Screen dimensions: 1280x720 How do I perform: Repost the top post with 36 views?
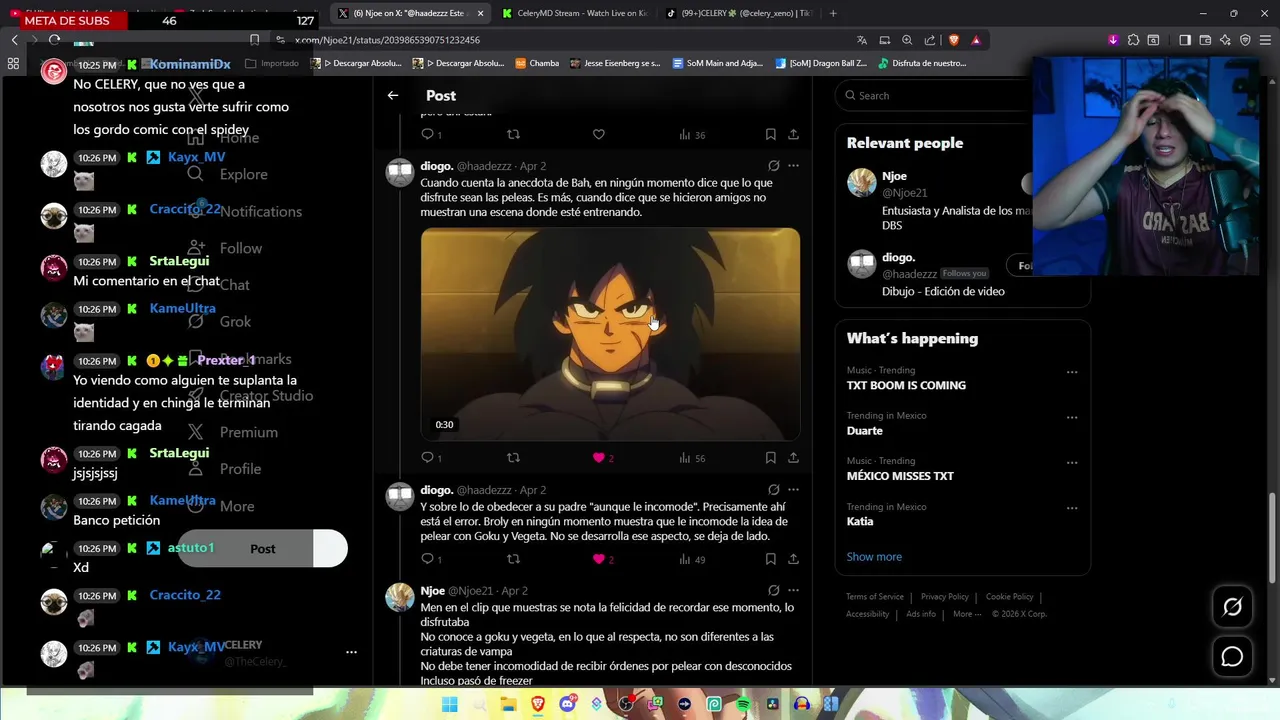[513, 134]
